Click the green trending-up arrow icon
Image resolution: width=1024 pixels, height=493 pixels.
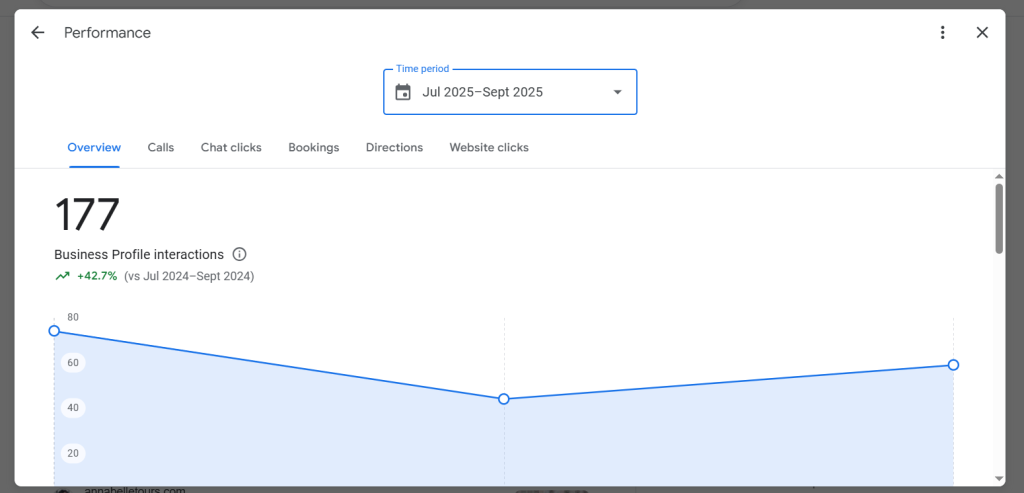point(62,276)
